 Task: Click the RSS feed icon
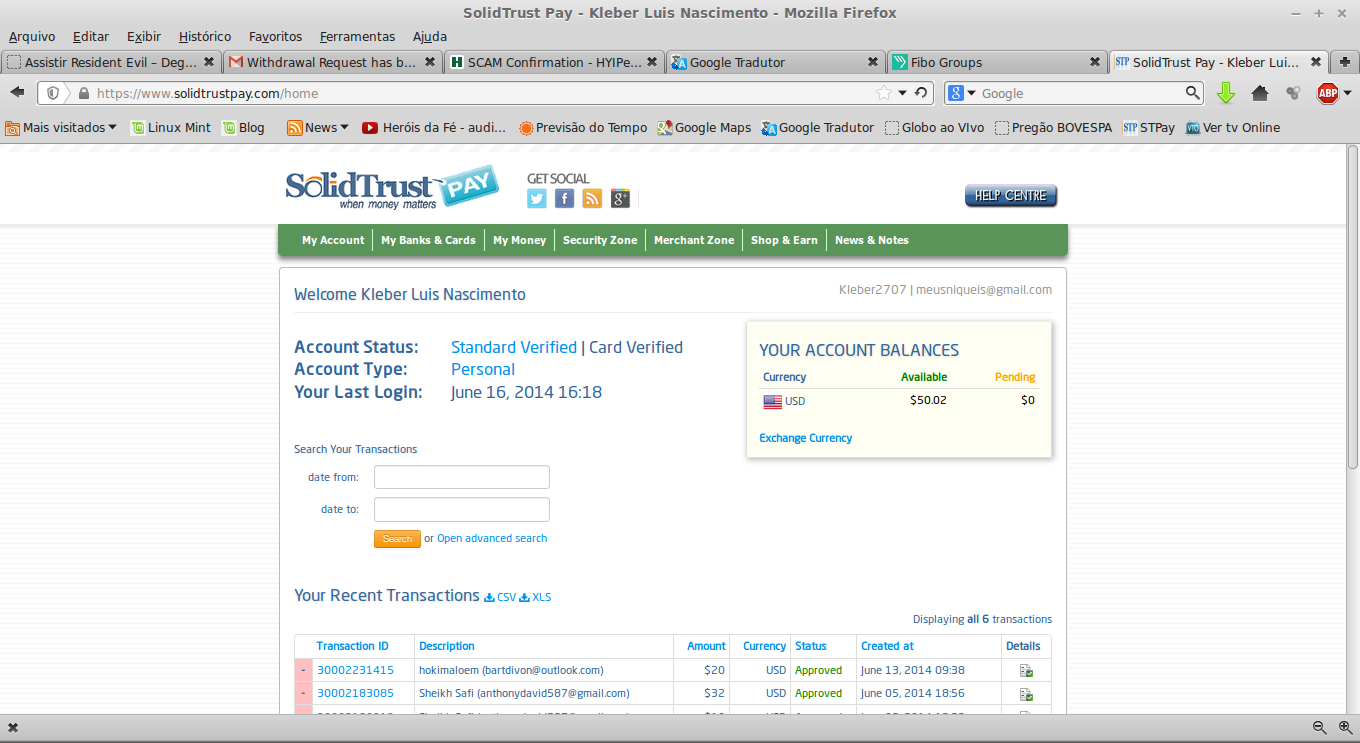(593, 199)
